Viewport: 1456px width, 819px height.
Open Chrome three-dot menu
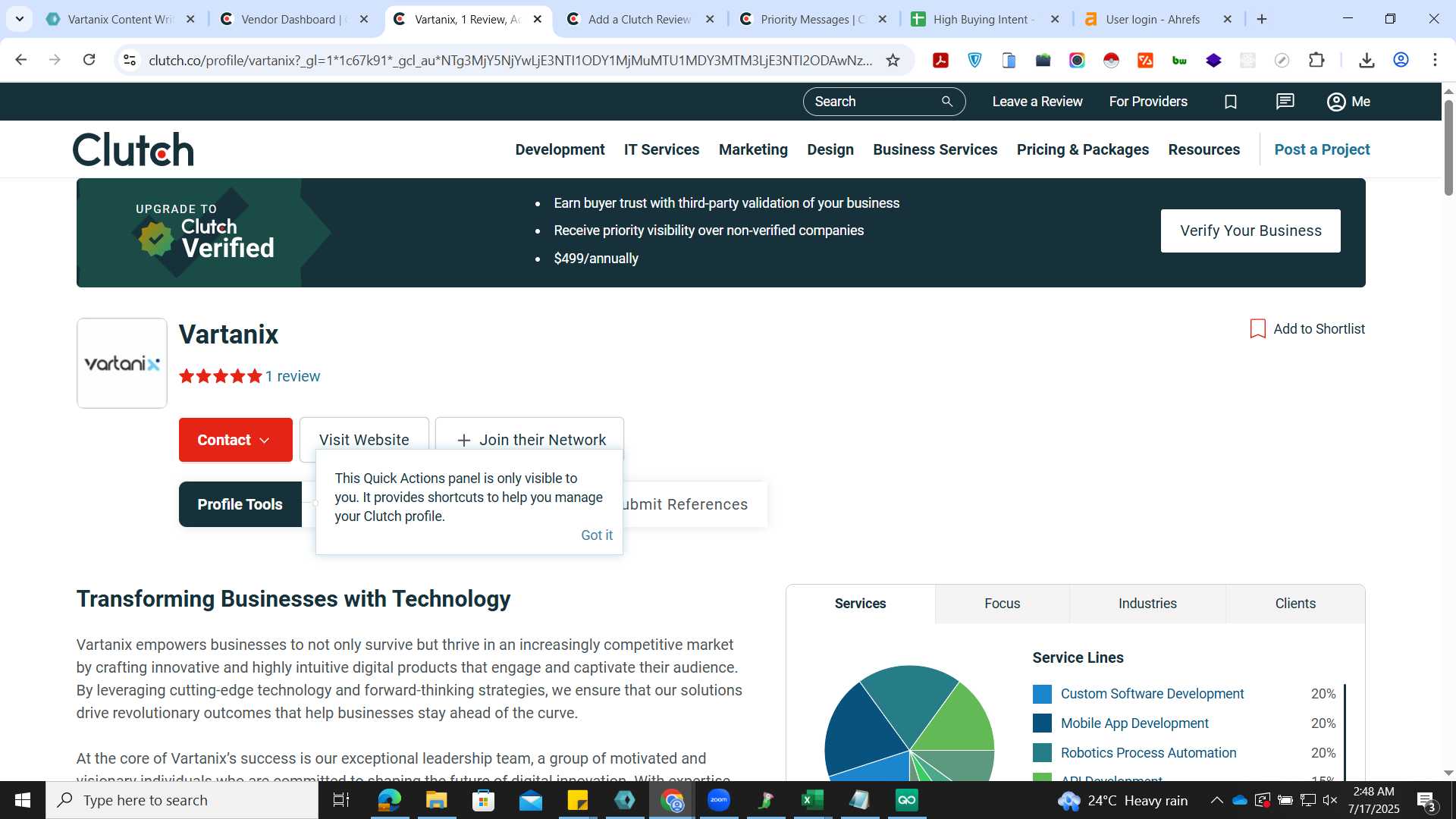tap(1435, 60)
